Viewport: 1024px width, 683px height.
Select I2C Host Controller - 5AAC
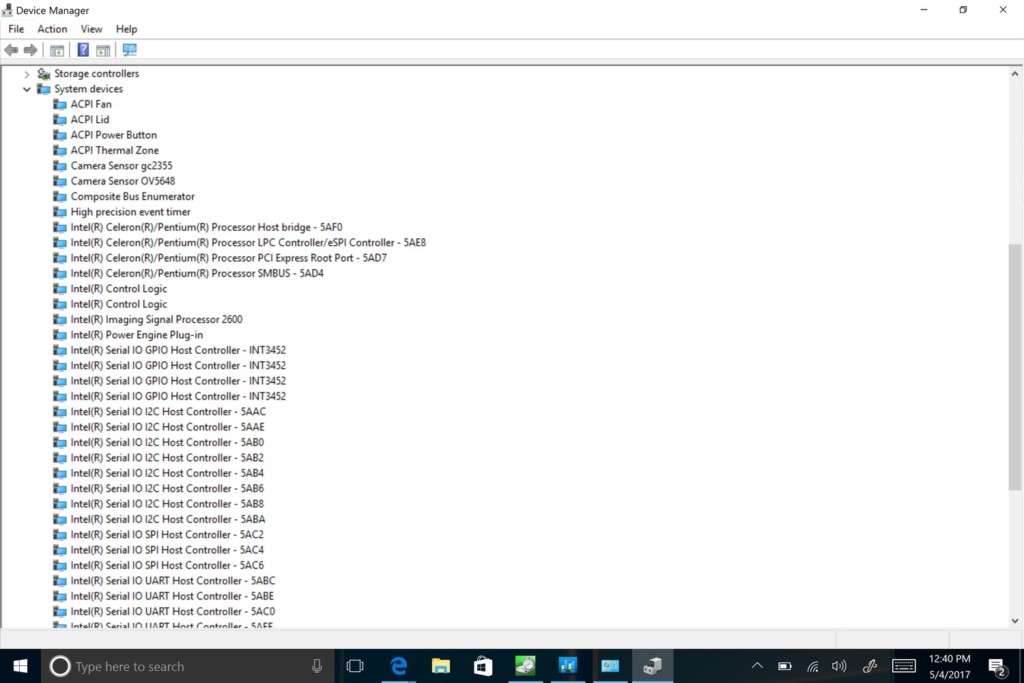[x=168, y=411]
